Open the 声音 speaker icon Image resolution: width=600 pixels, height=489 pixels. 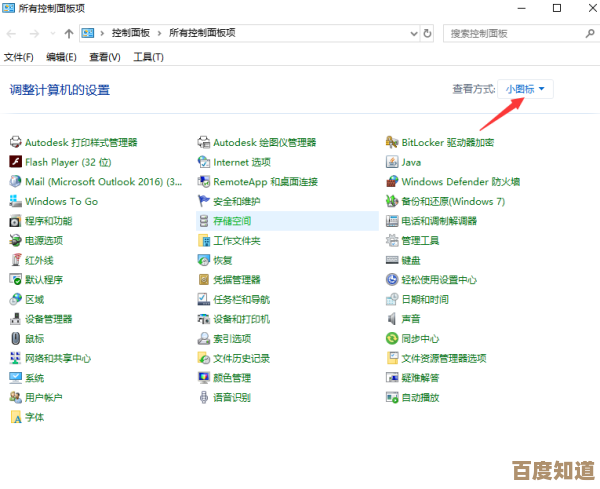click(393, 319)
